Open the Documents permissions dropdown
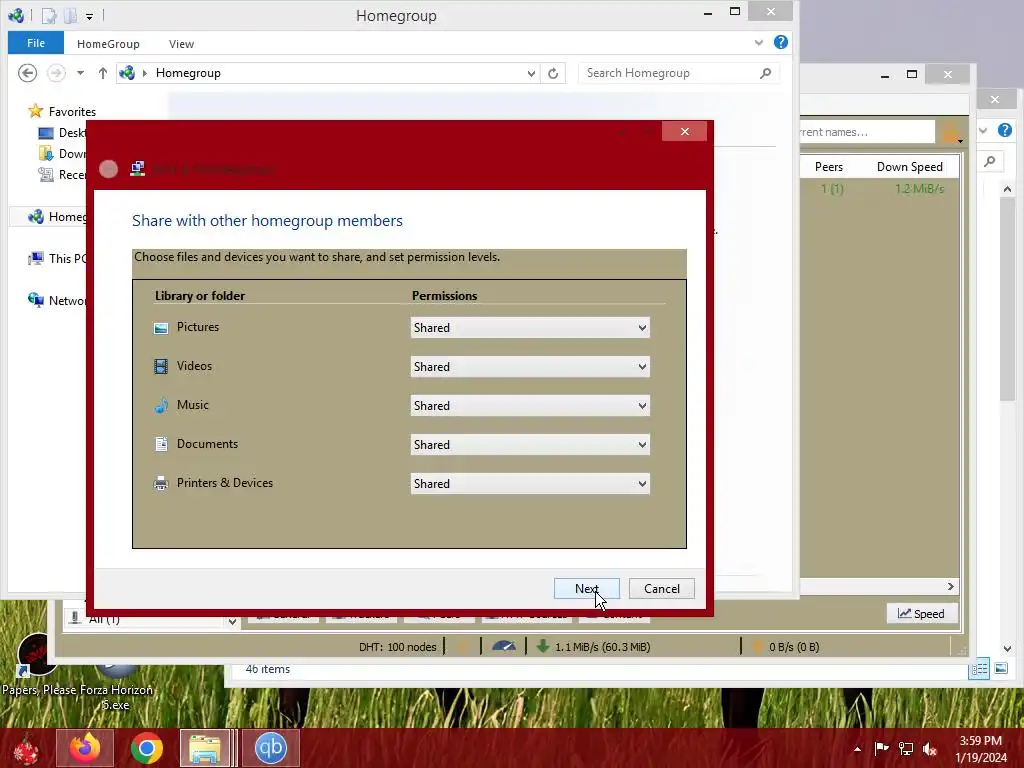The height and width of the screenshot is (768, 1024). [530, 445]
